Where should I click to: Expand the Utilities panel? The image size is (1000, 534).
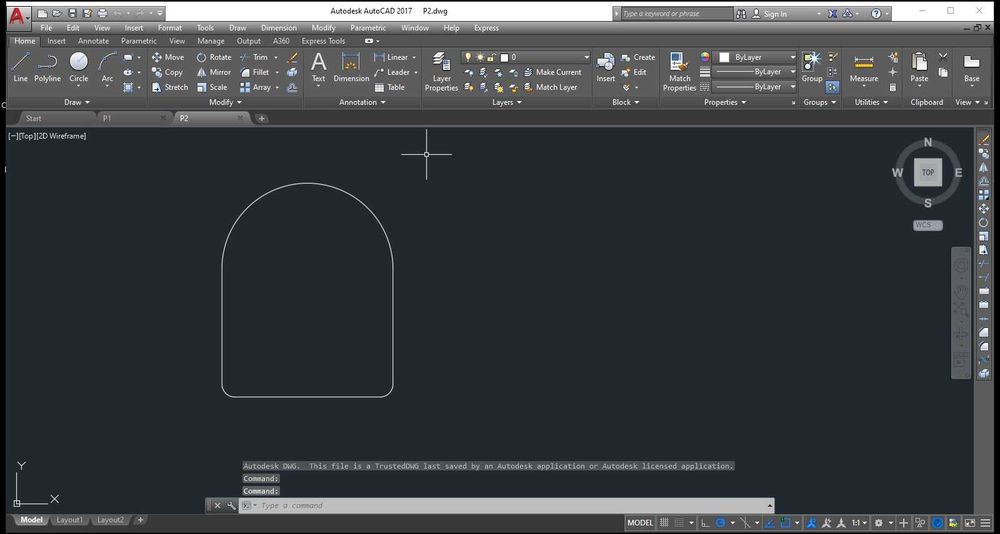click(871, 102)
